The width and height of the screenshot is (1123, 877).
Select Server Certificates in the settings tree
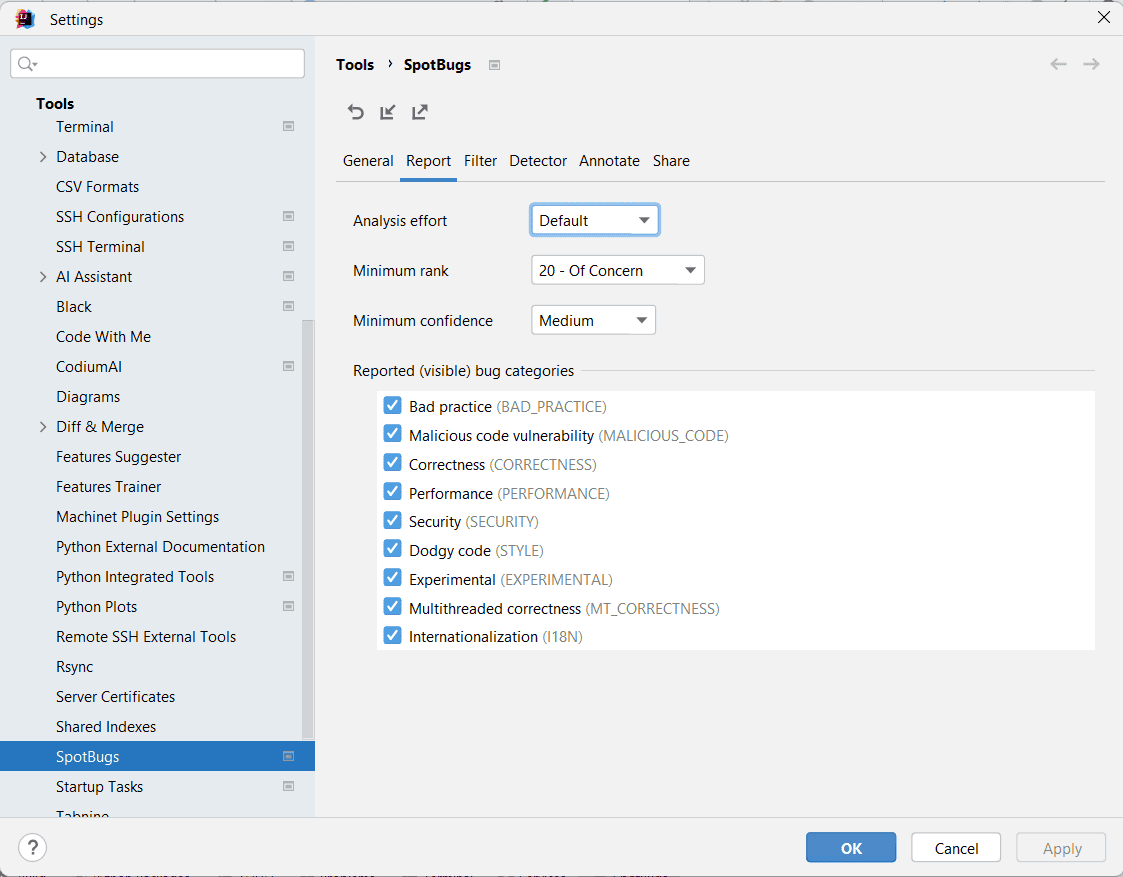115,697
